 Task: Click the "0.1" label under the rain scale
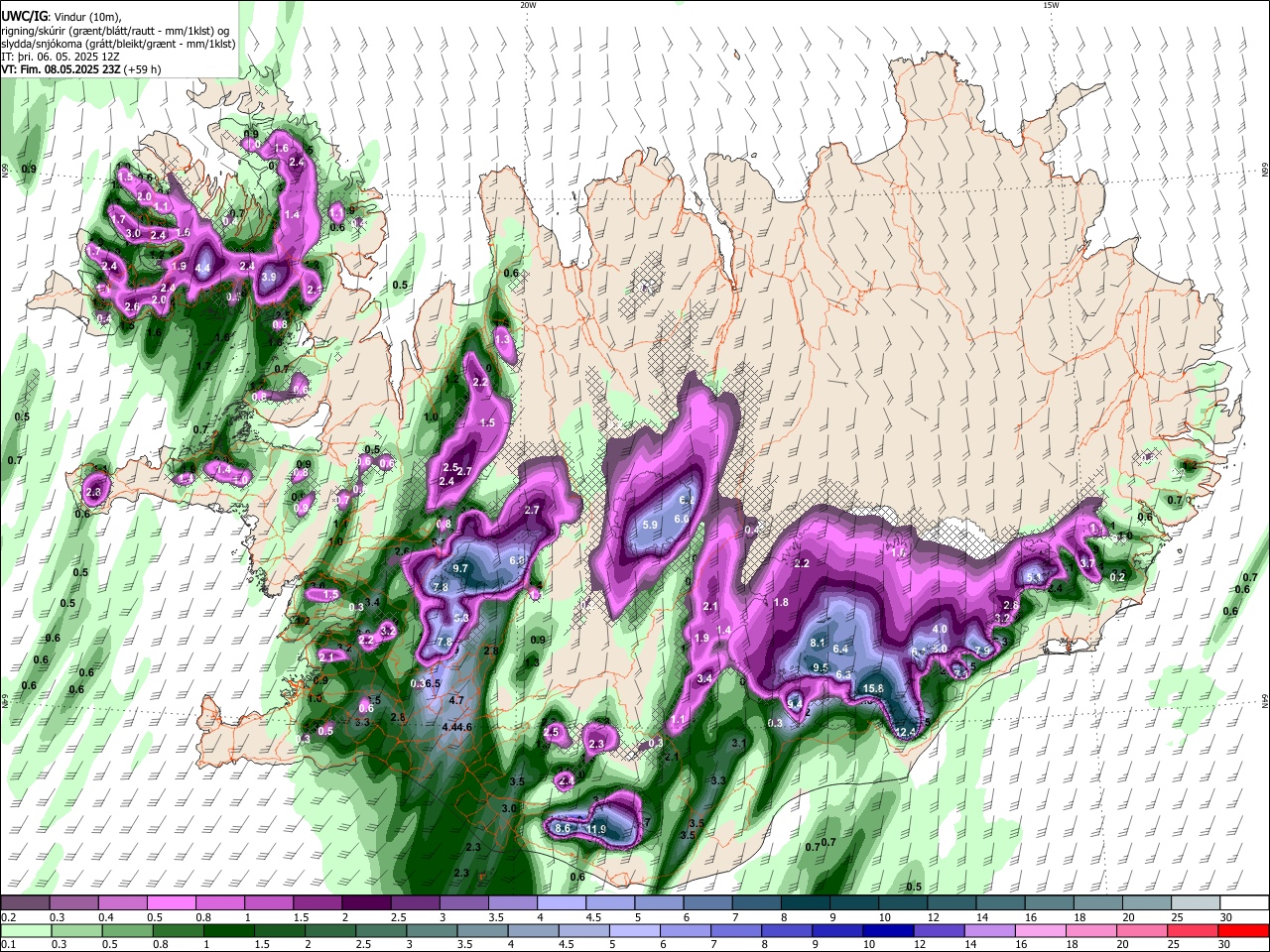point(8,945)
